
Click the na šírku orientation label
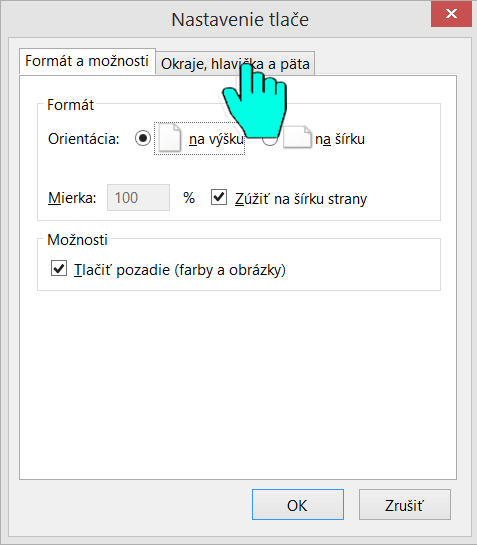tap(340, 139)
